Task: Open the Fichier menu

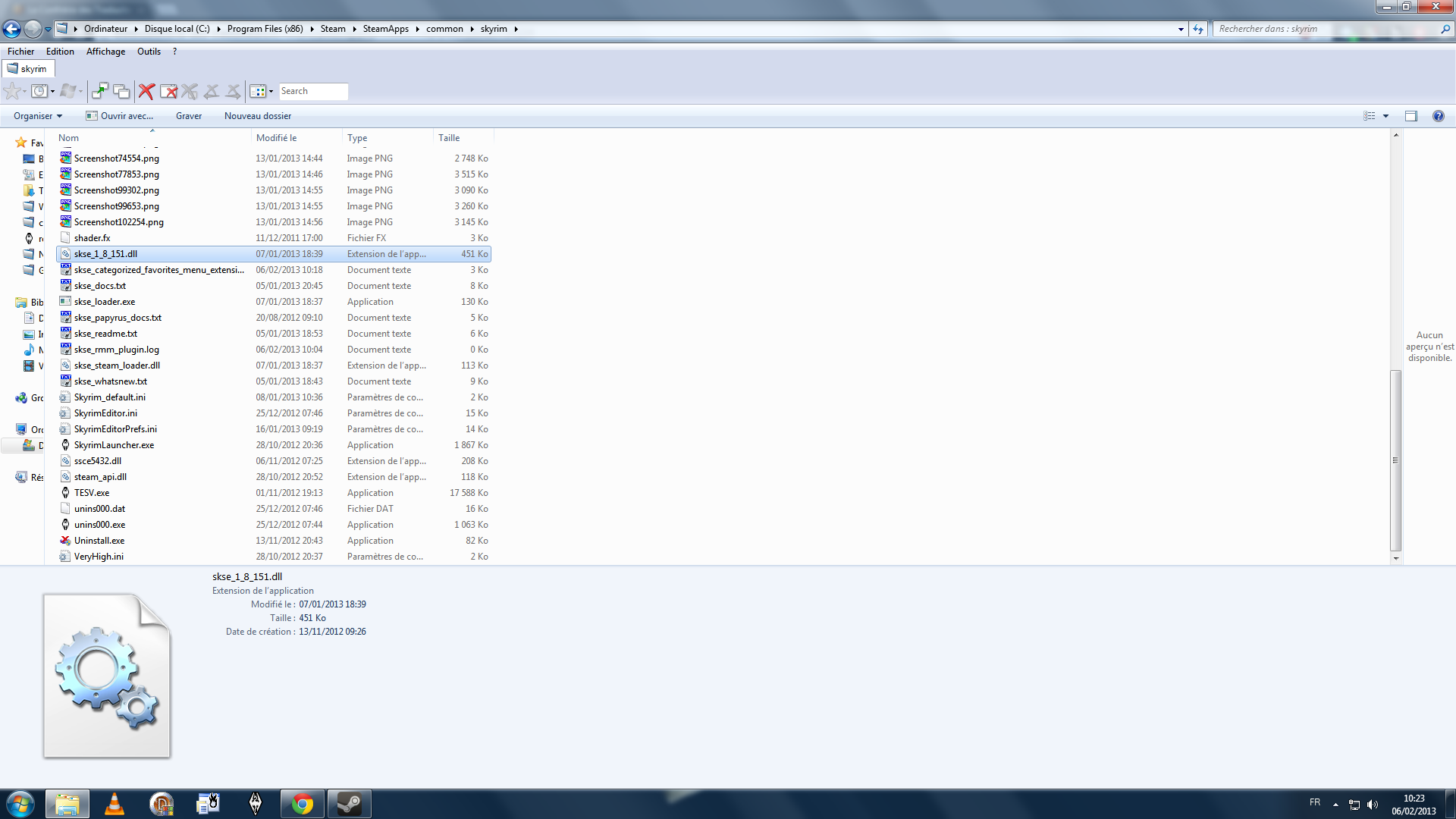Action: click(x=20, y=52)
